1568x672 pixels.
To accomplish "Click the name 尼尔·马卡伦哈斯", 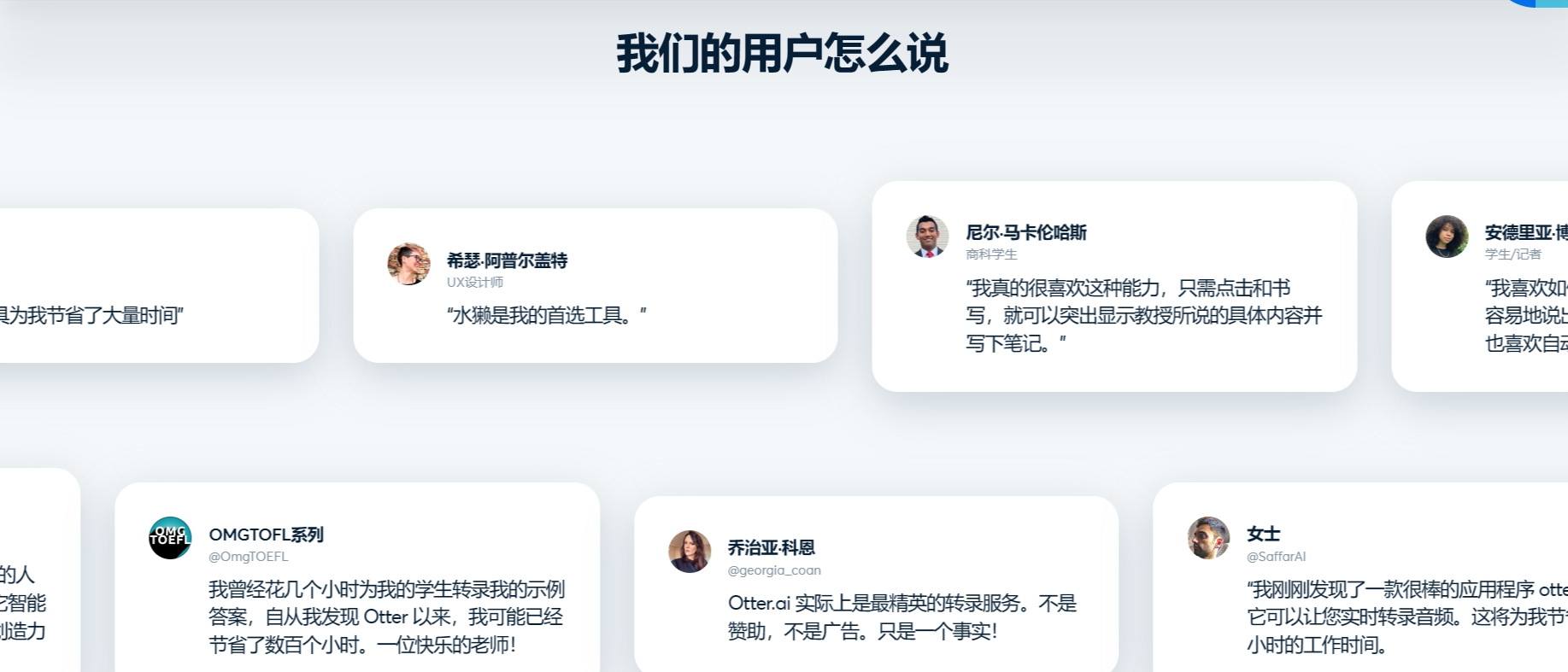I will coord(1026,232).
